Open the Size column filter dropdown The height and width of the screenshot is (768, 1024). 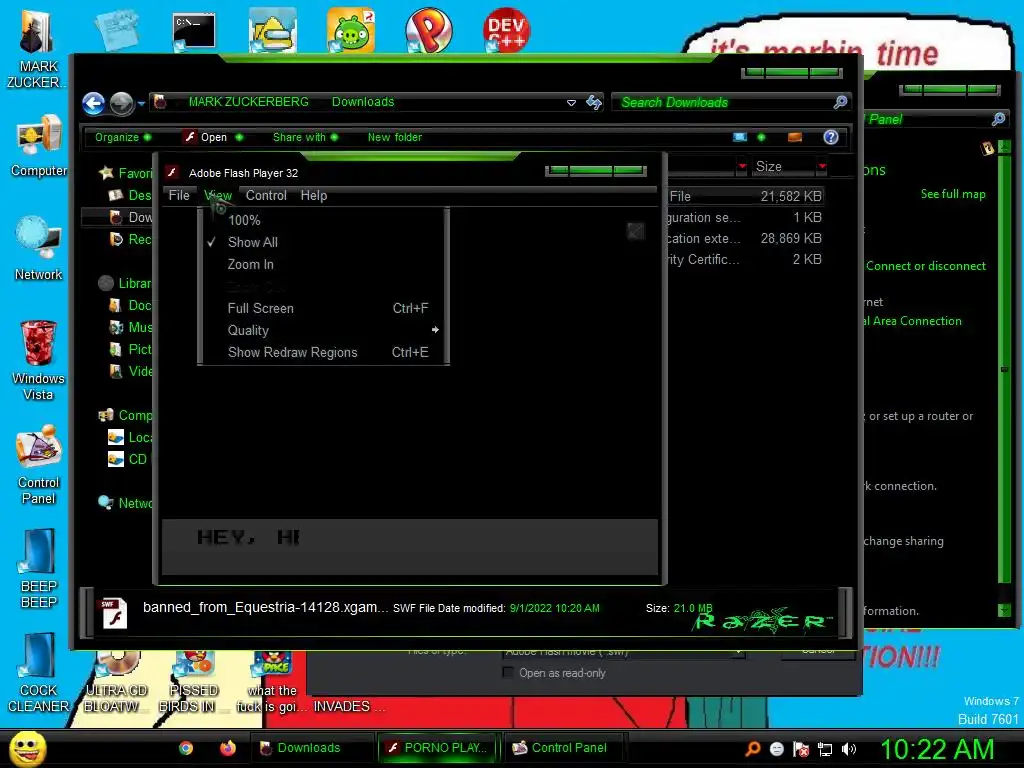822,167
